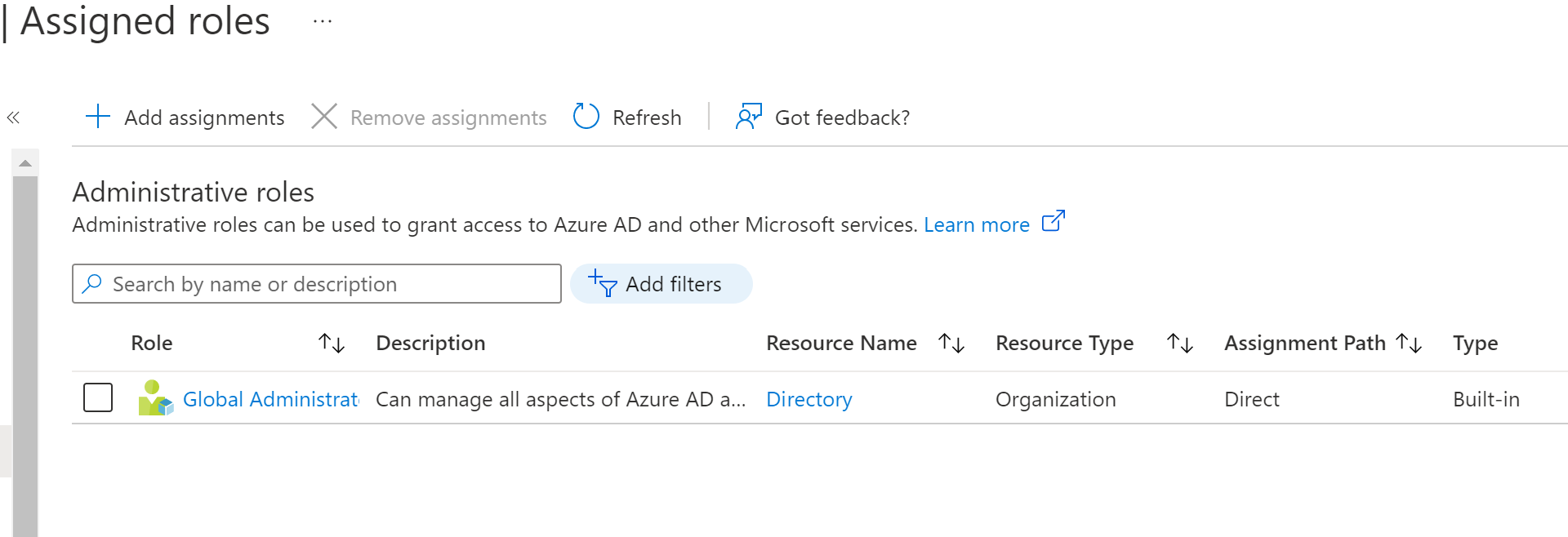Click the Add assignments plus icon

[98, 116]
